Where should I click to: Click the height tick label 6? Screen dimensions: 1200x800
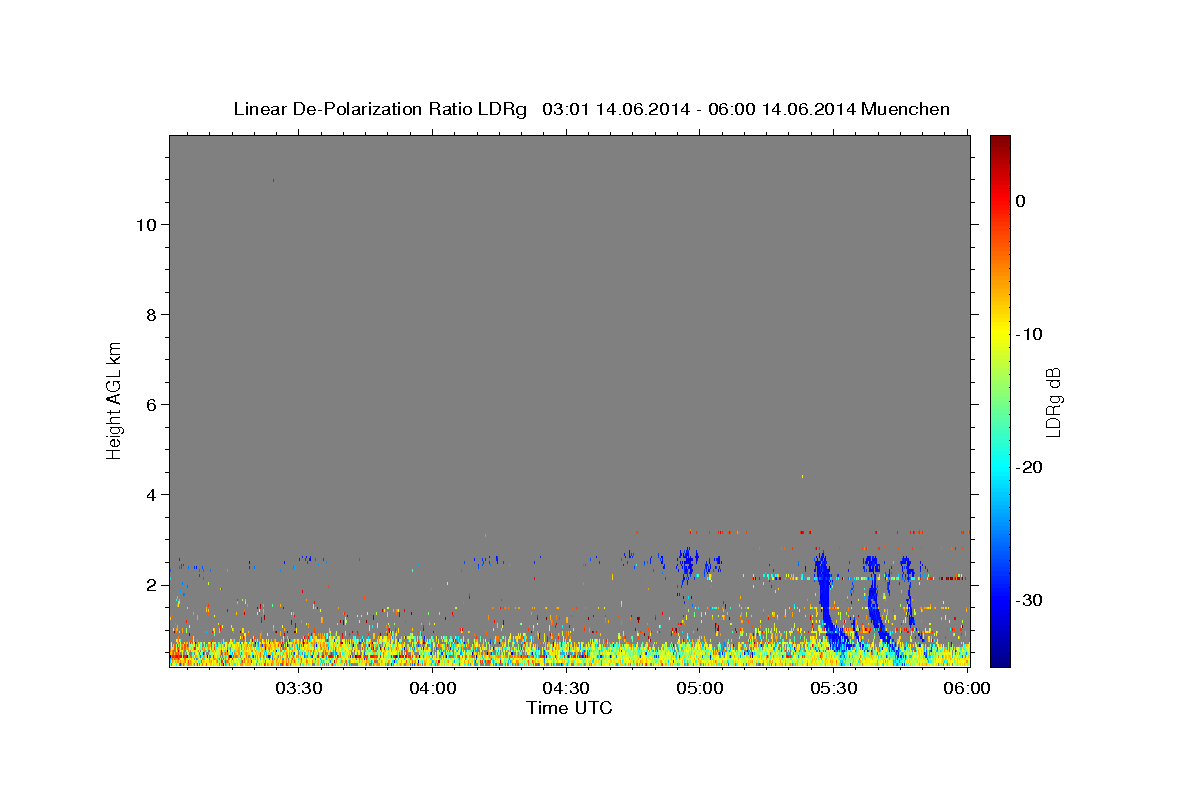[151, 404]
